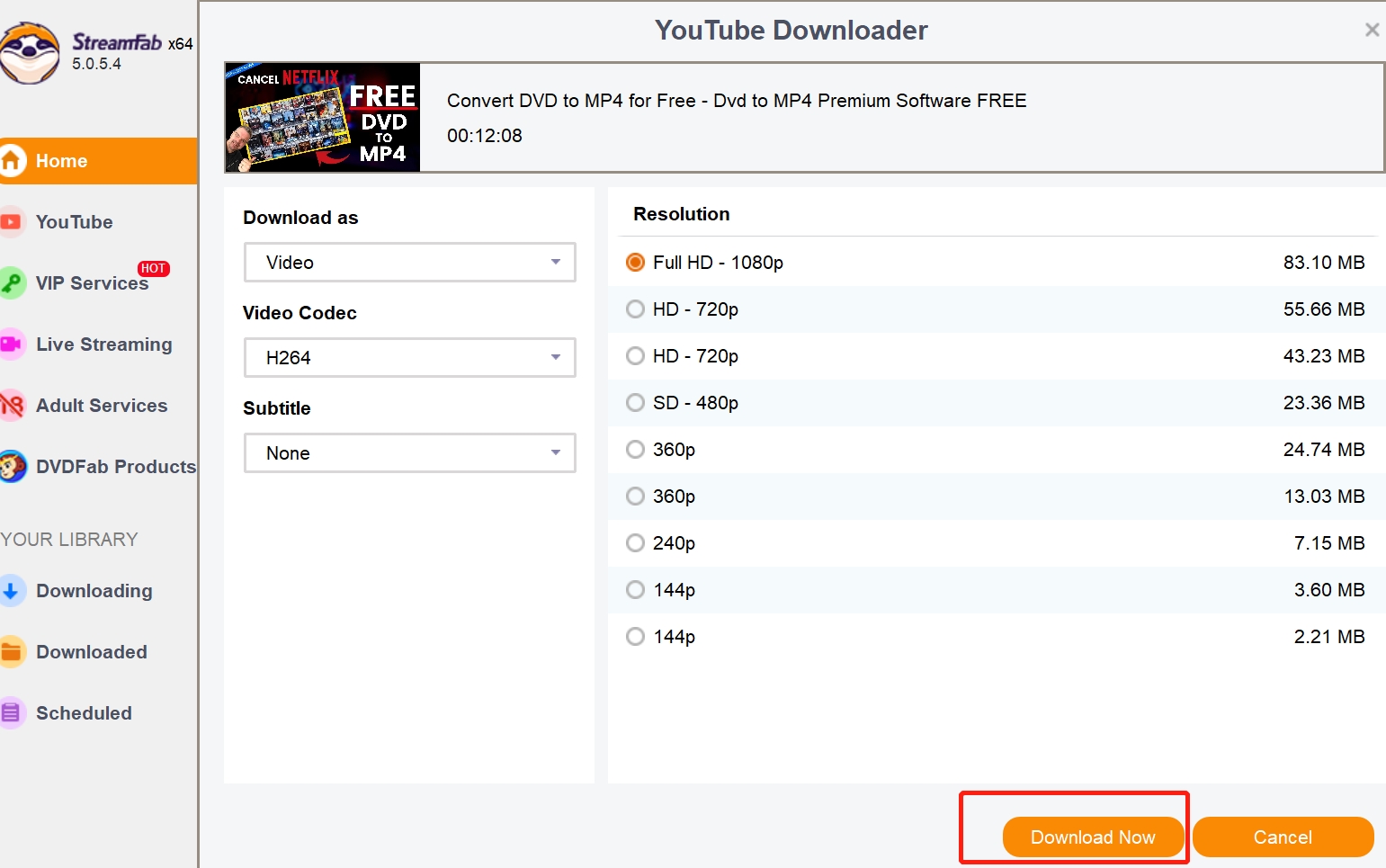This screenshot has width=1386, height=868.
Task: Click the Video Codec label
Action: click(300, 313)
